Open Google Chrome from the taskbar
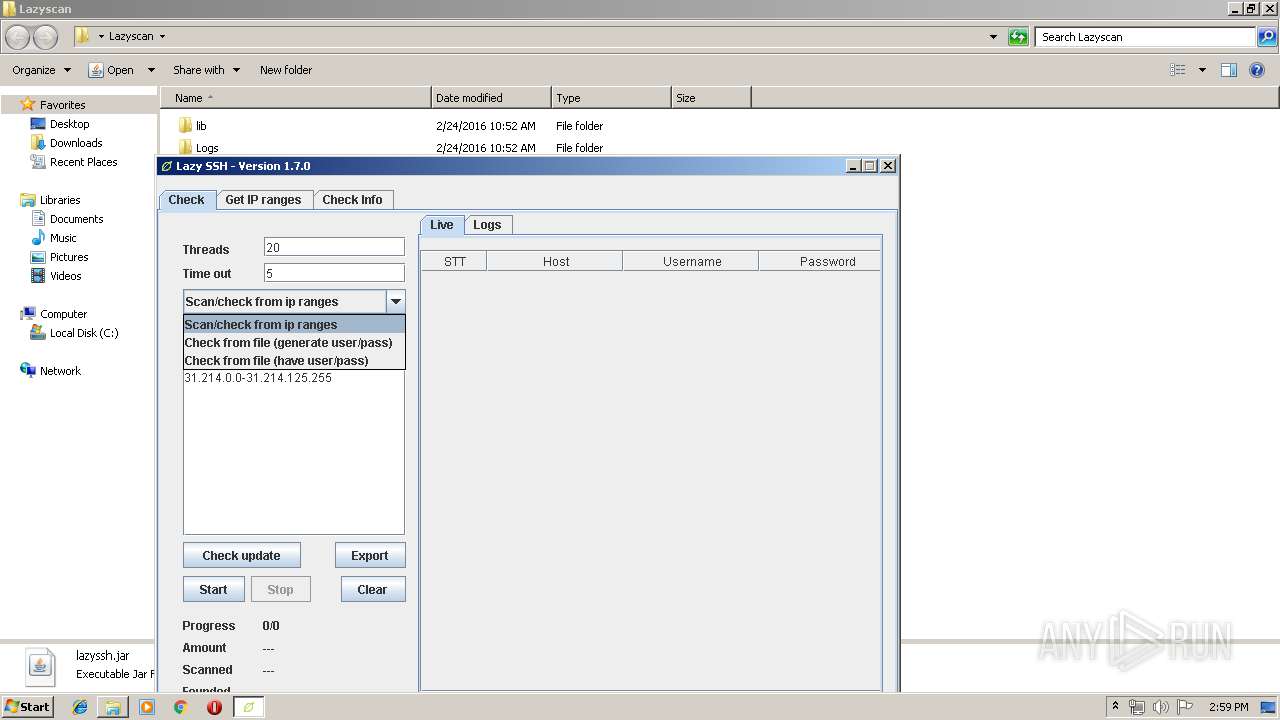1280x720 pixels. [x=180, y=707]
